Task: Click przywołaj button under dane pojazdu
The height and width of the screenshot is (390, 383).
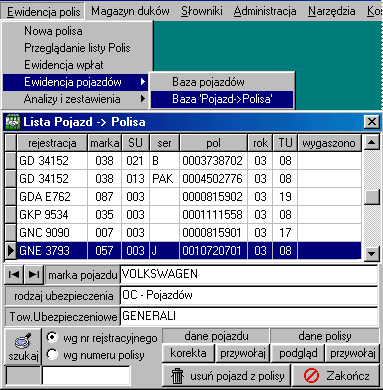Action: [x=243, y=353]
